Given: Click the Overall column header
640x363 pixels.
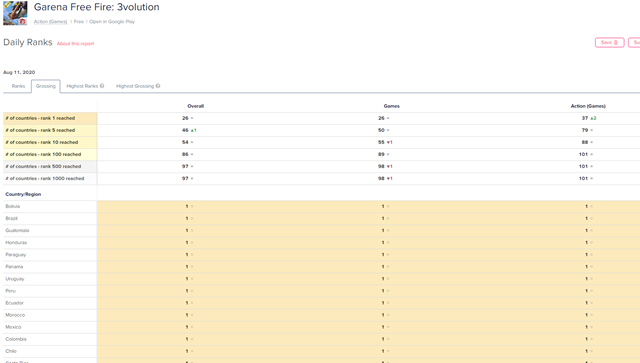Looking at the screenshot, I should point(196,106).
